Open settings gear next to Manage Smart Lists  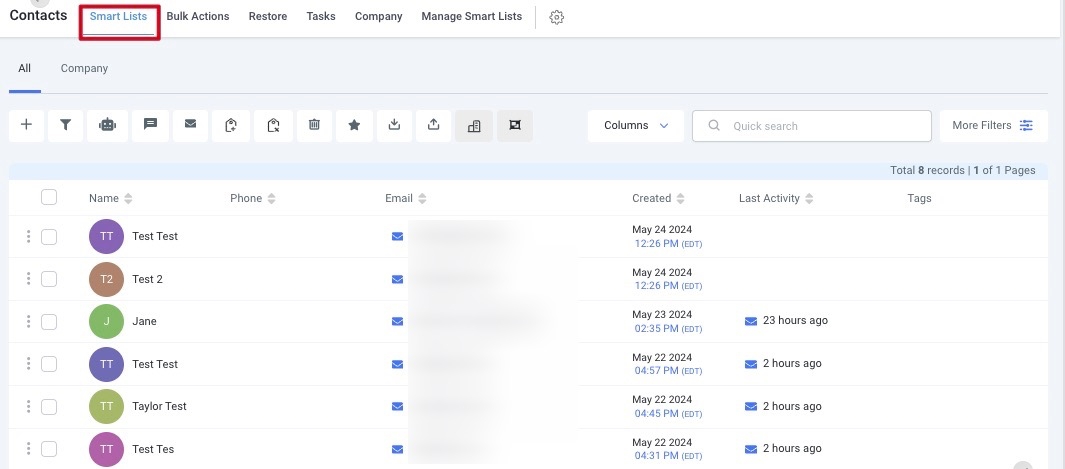557,17
